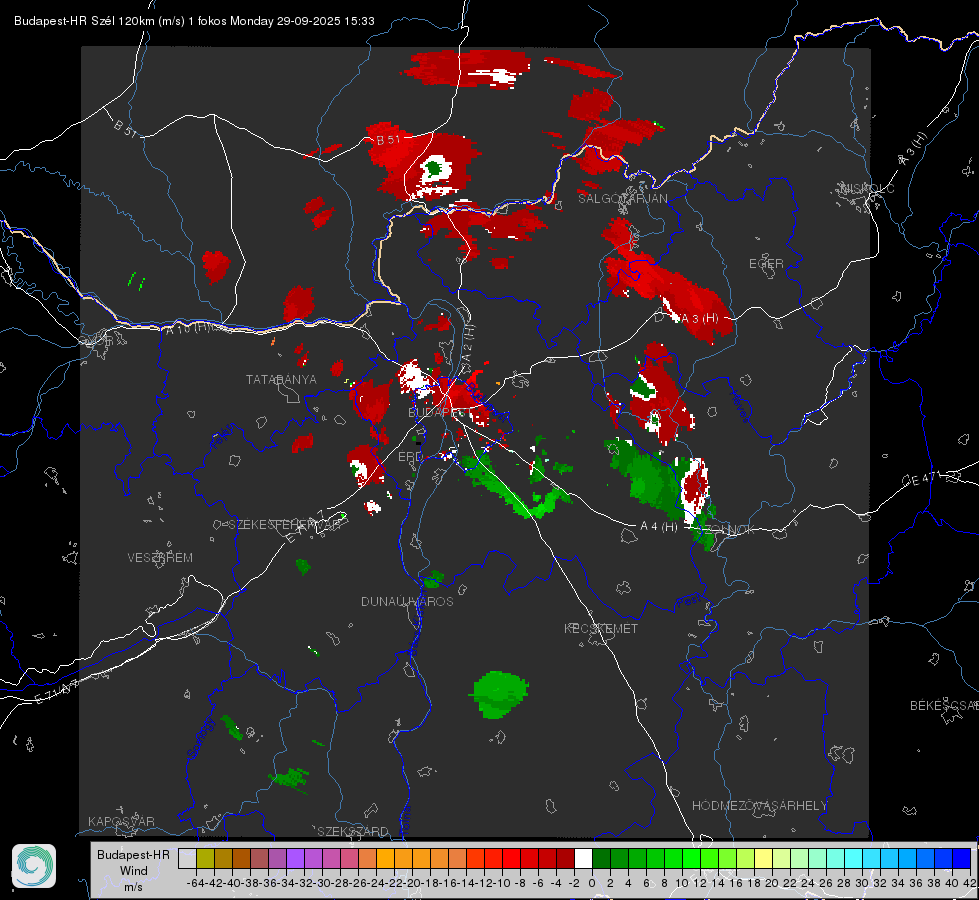Click the 0 legend value
The width and height of the screenshot is (979, 900).
pyautogui.click(x=592, y=883)
